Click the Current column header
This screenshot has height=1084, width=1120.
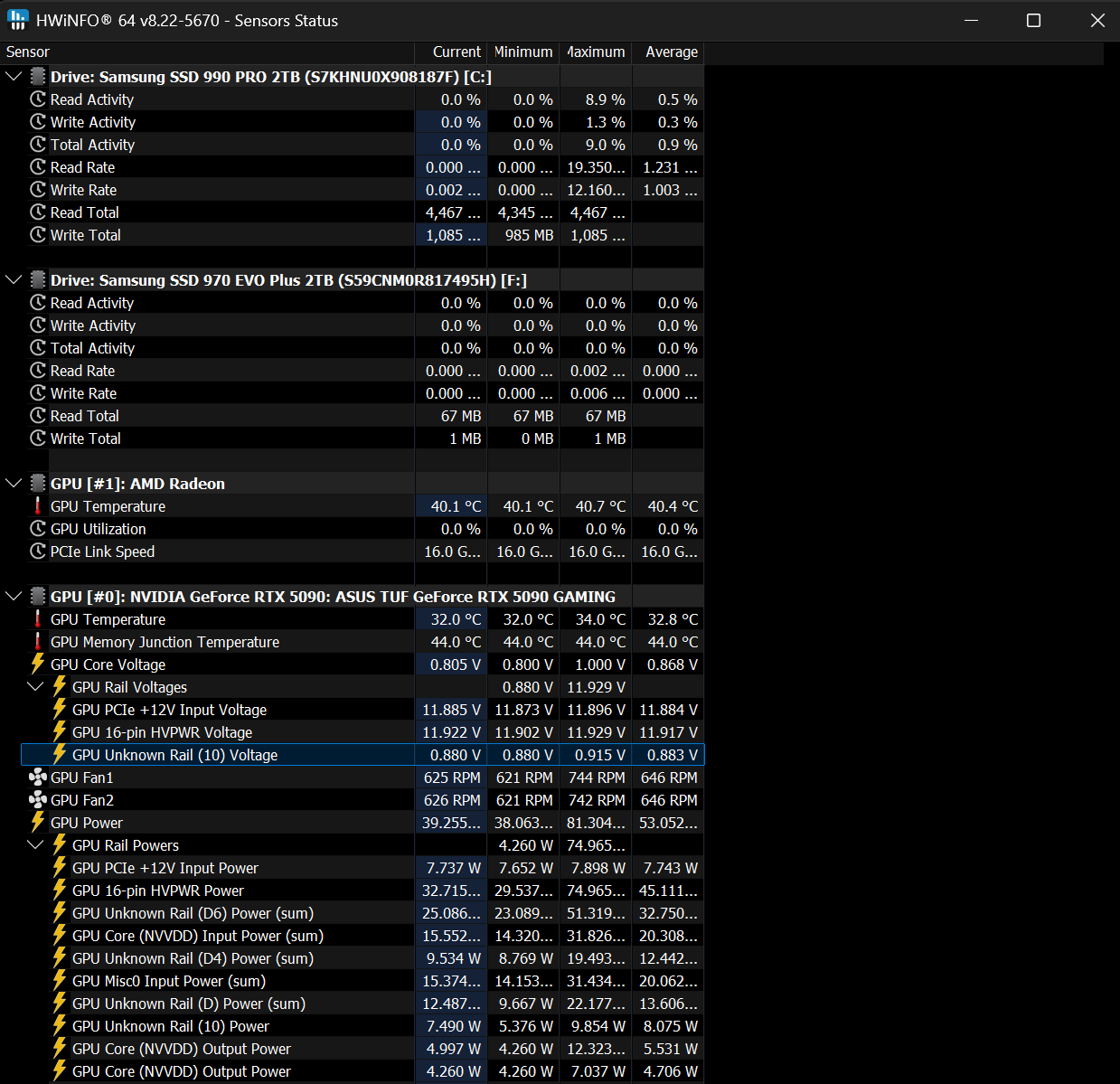pyautogui.click(x=456, y=52)
